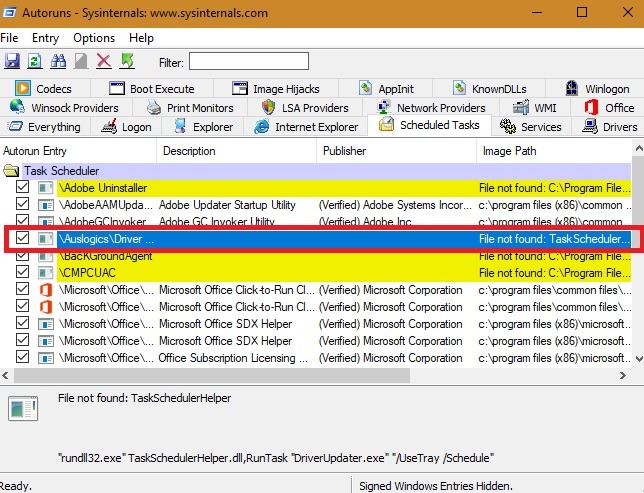Viewport: 644px width, 493px height.
Task: Open Network Providers tab
Action: tap(431, 108)
